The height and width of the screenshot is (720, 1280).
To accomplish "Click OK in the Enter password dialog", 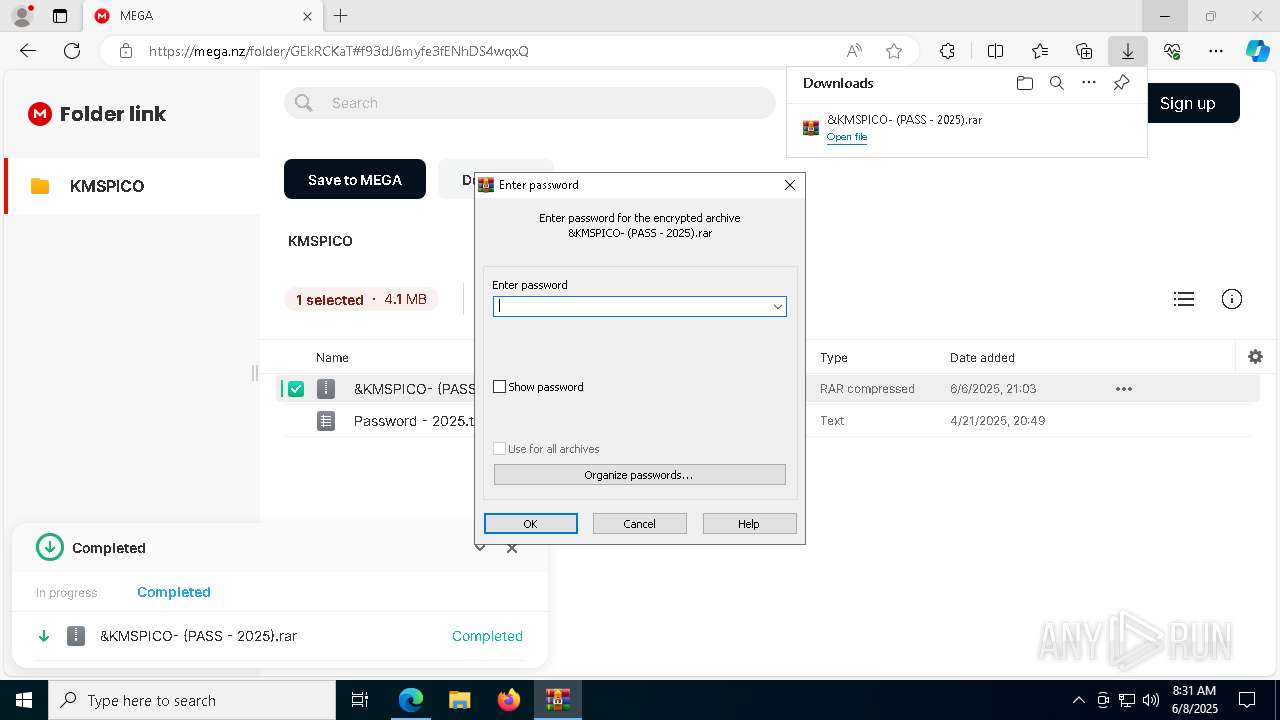I will [530, 524].
